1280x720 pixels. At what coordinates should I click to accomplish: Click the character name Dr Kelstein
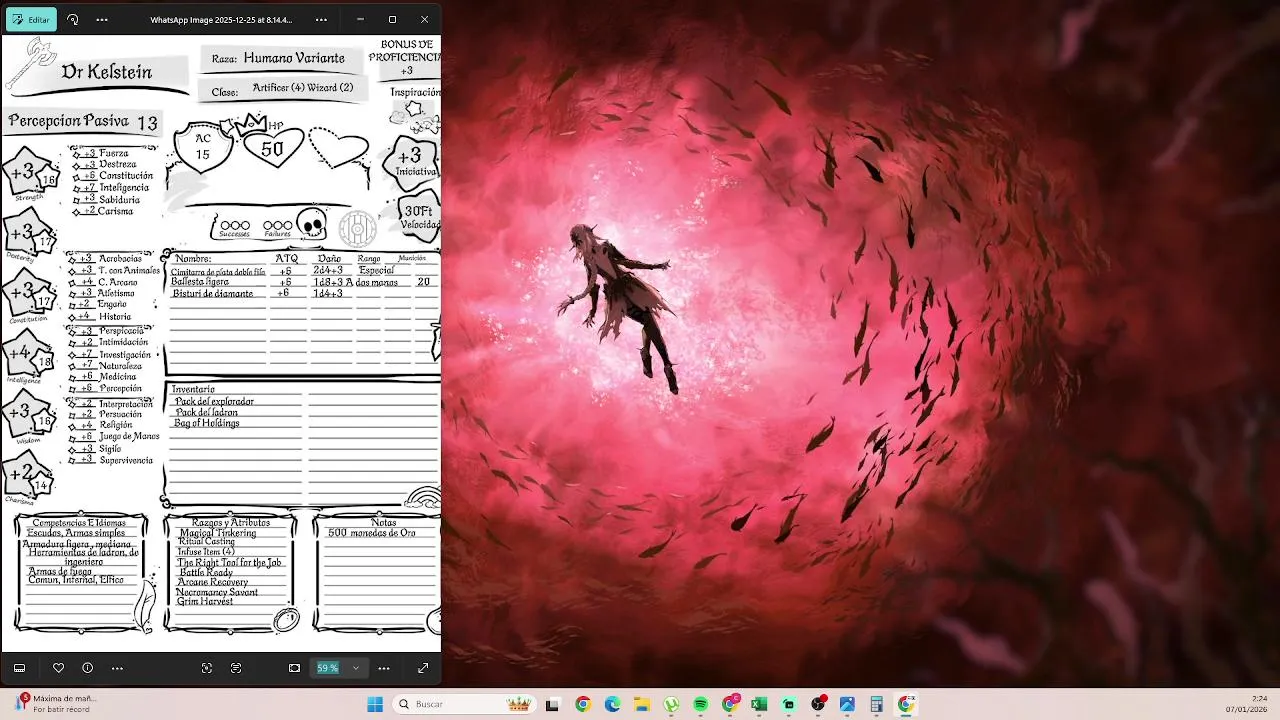[107, 72]
